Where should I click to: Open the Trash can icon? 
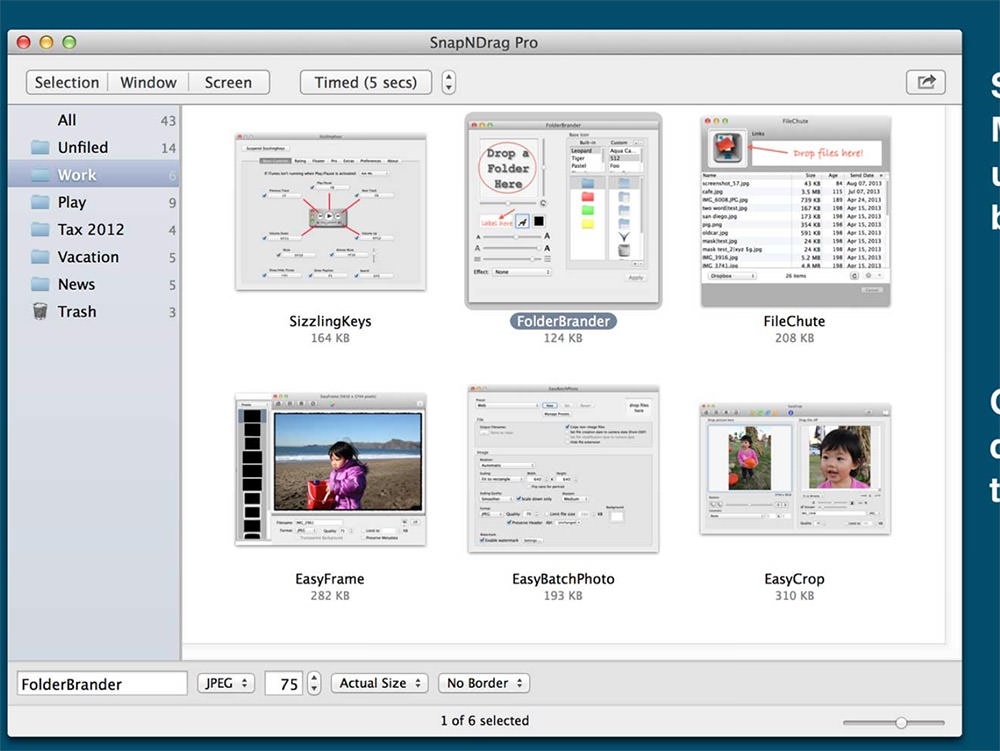tap(40, 311)
